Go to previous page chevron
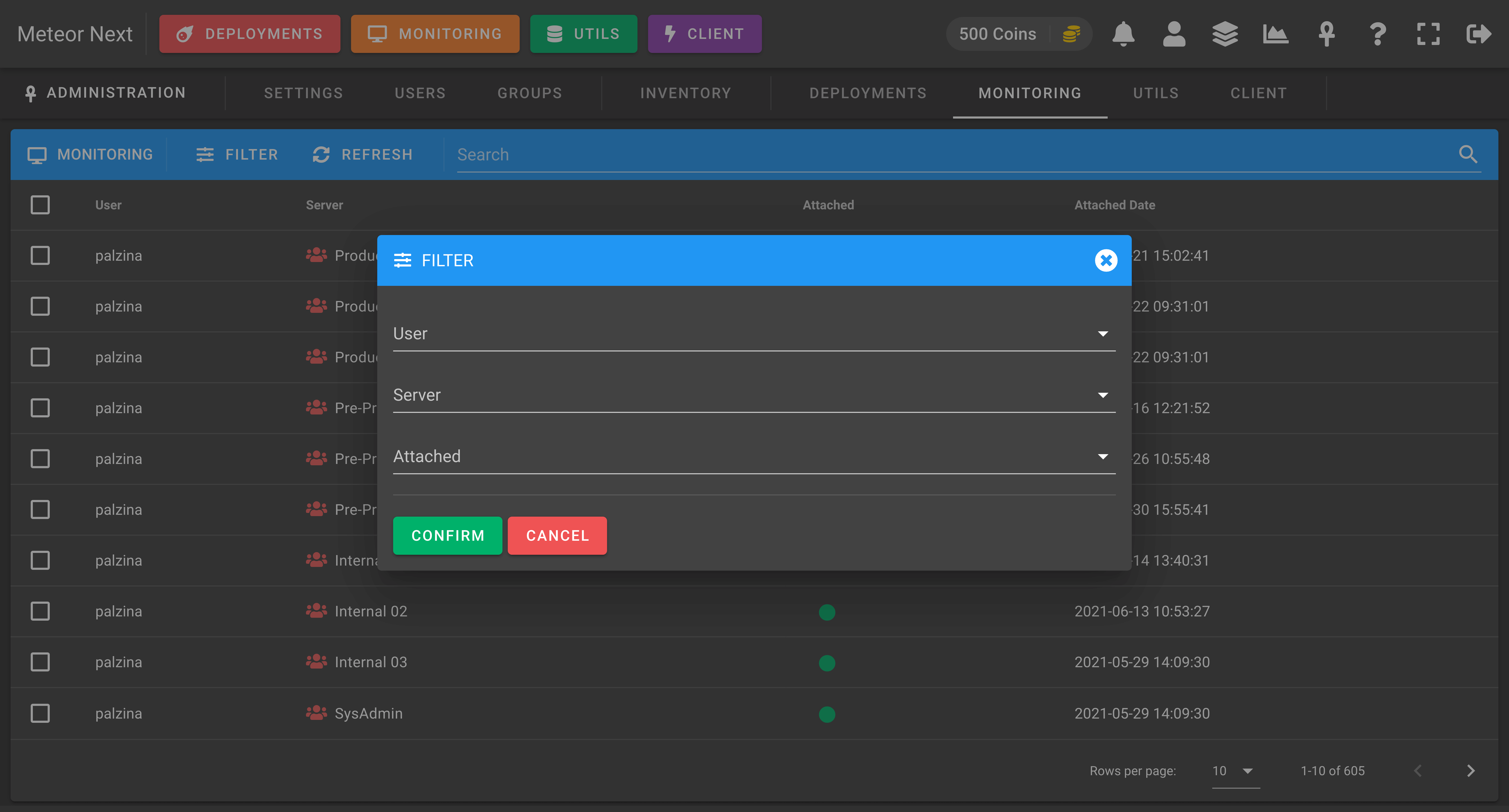 [1418, 770]
